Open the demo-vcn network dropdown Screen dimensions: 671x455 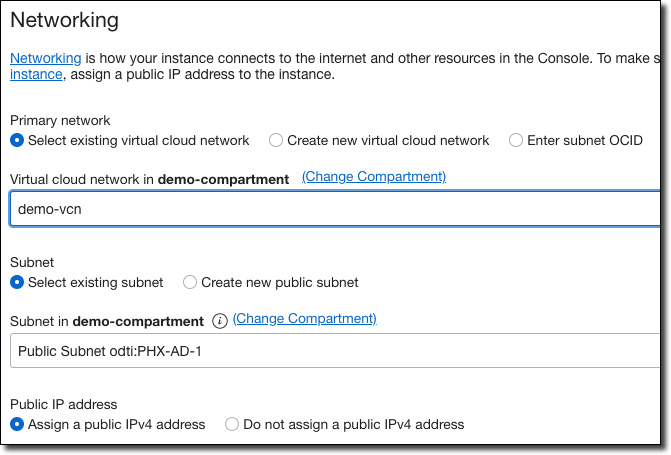pyautogui.click(x=335, y=210)
